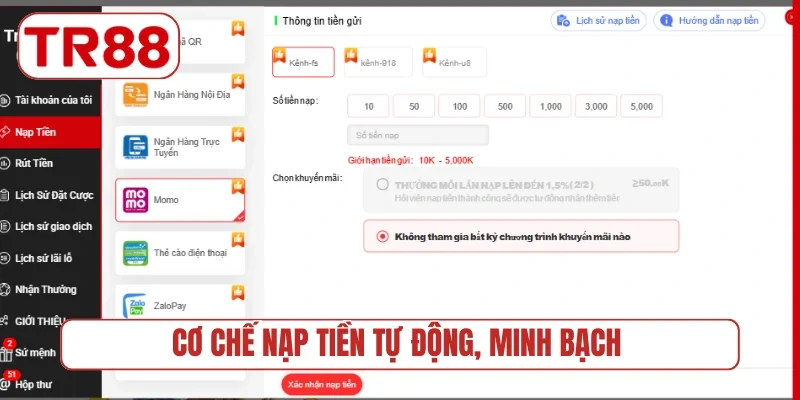
Task: Pick deposit amount 100
Action: click(x=459, y=106)
